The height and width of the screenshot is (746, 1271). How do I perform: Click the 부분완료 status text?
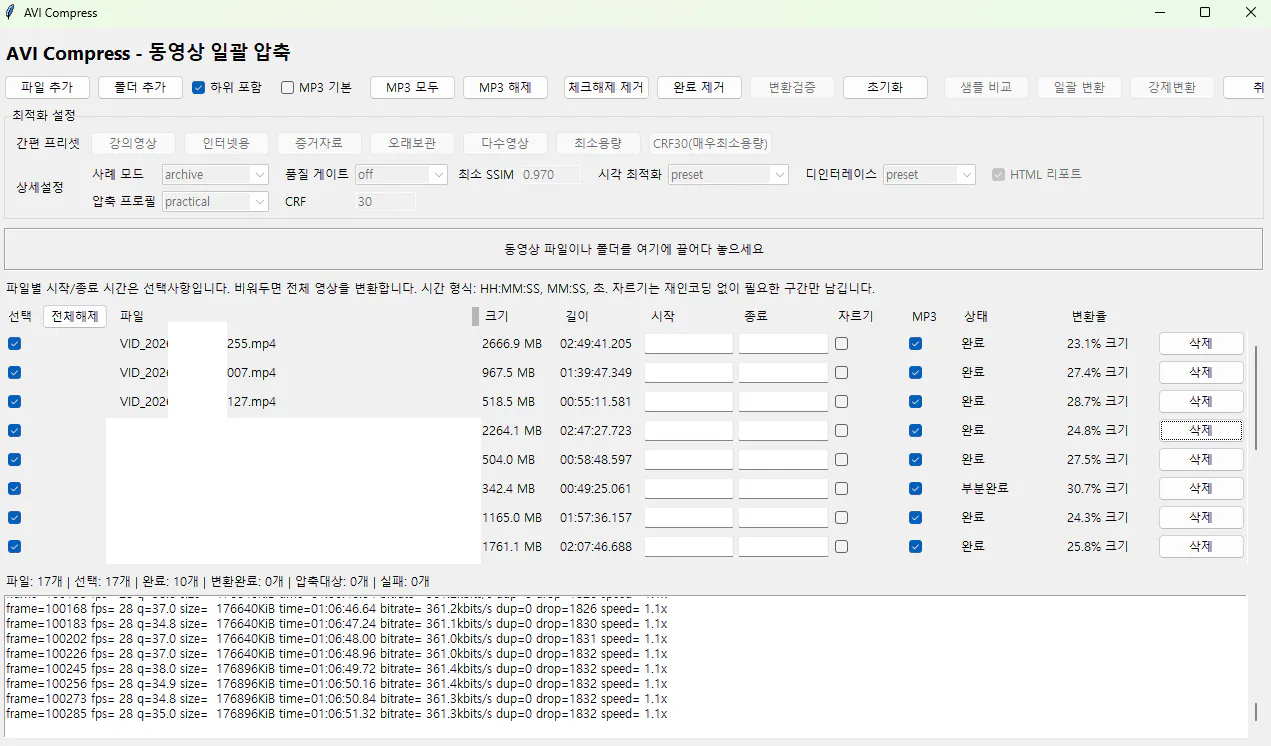point(985,489)
